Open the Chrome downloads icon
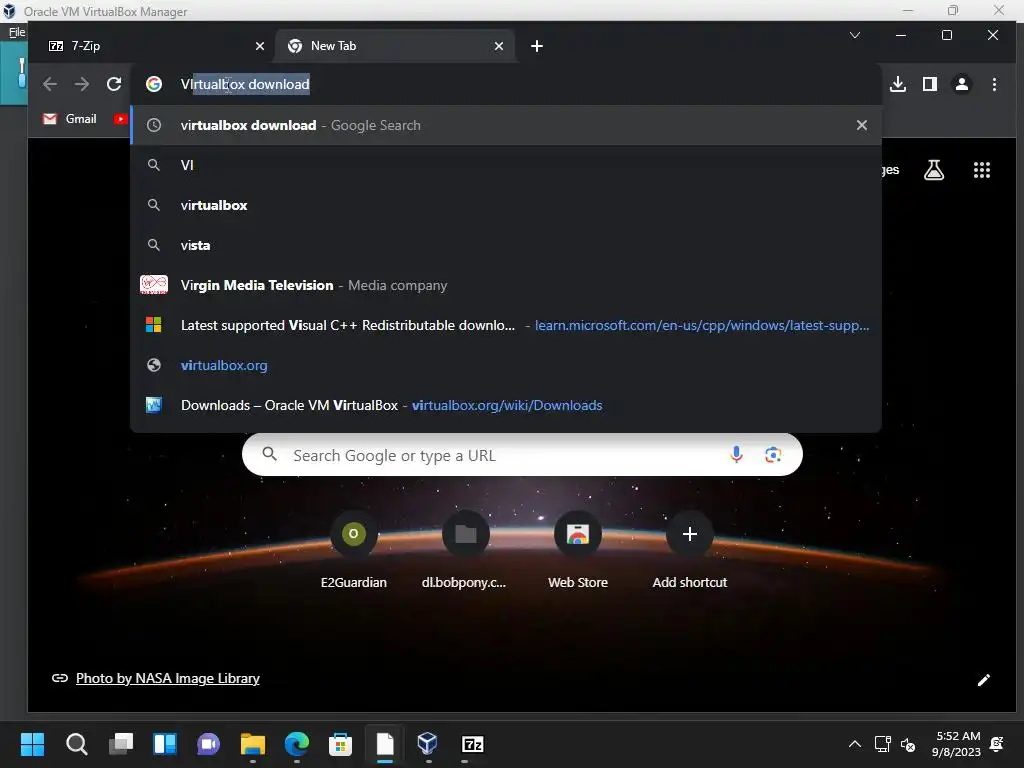Viewport: 1024px width, 768px height. click(x=898, y=84)
